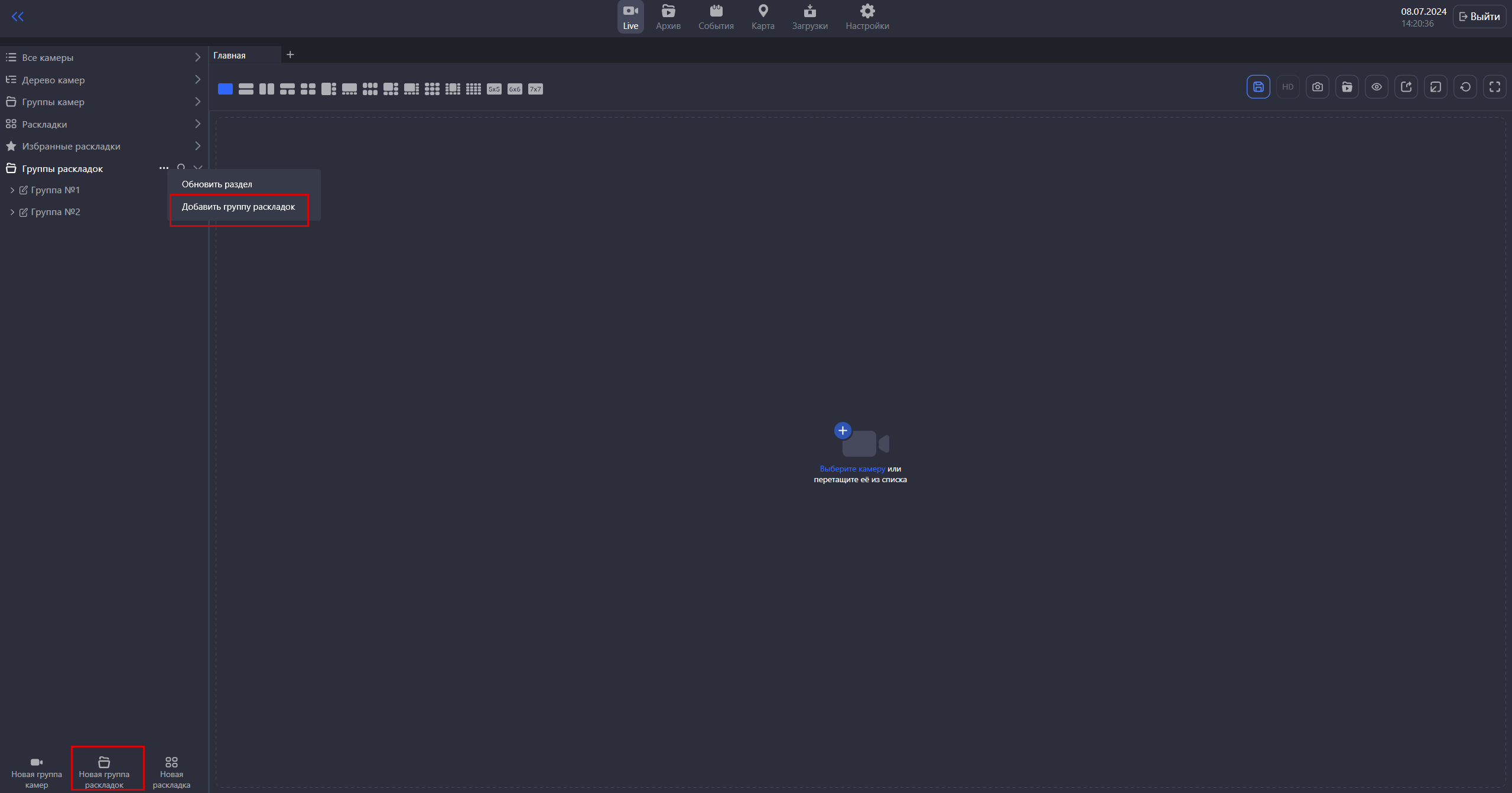
Task: Click the Выберите камеру link
Action: [x=852, y=469]
